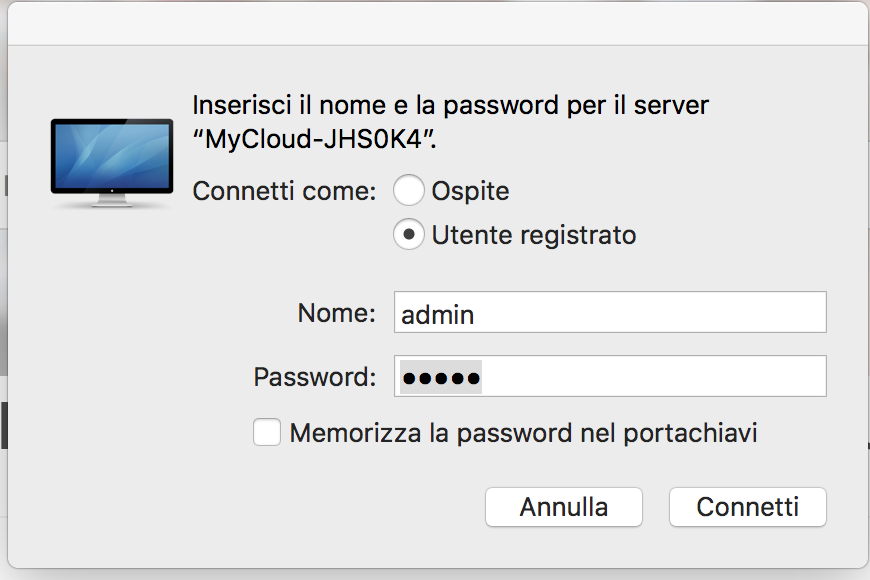Viewport: 870px width, 580px height.
Task: Click the "Memorizza la password nel portachiavi" label text
Action: [523, 433]
